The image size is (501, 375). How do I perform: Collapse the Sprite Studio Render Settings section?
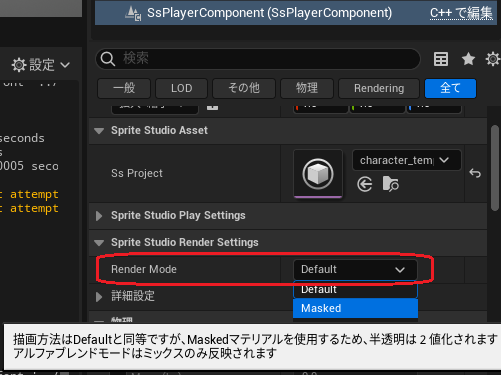99,243
